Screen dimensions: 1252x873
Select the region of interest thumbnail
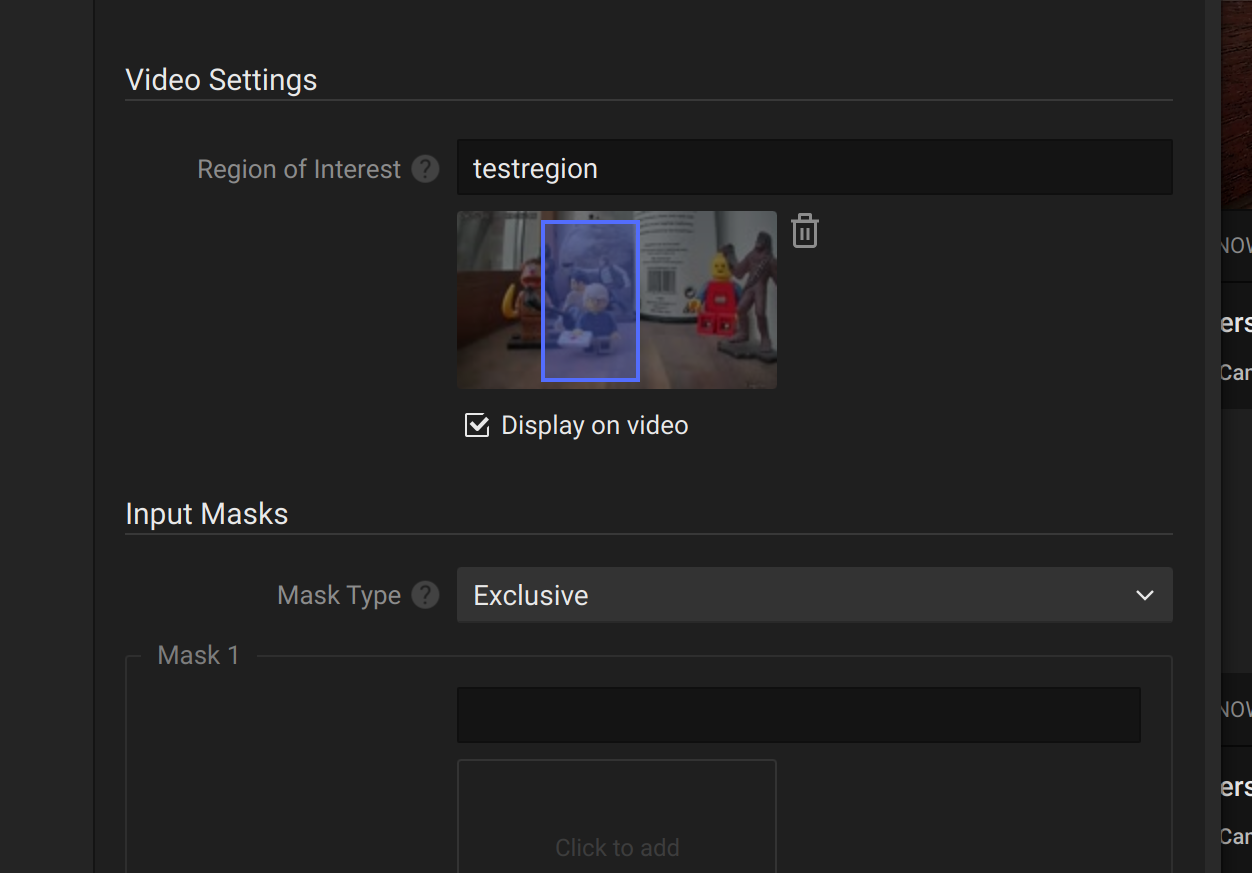pos(617,300)
